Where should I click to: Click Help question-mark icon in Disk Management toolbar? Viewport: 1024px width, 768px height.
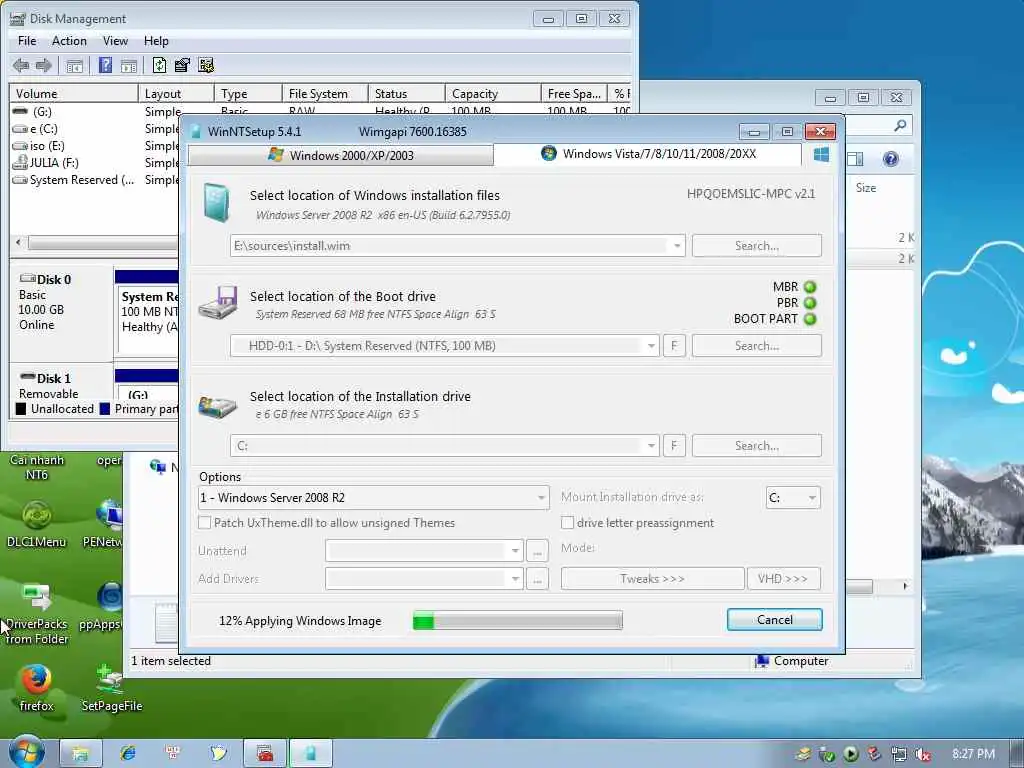point(105,65)
